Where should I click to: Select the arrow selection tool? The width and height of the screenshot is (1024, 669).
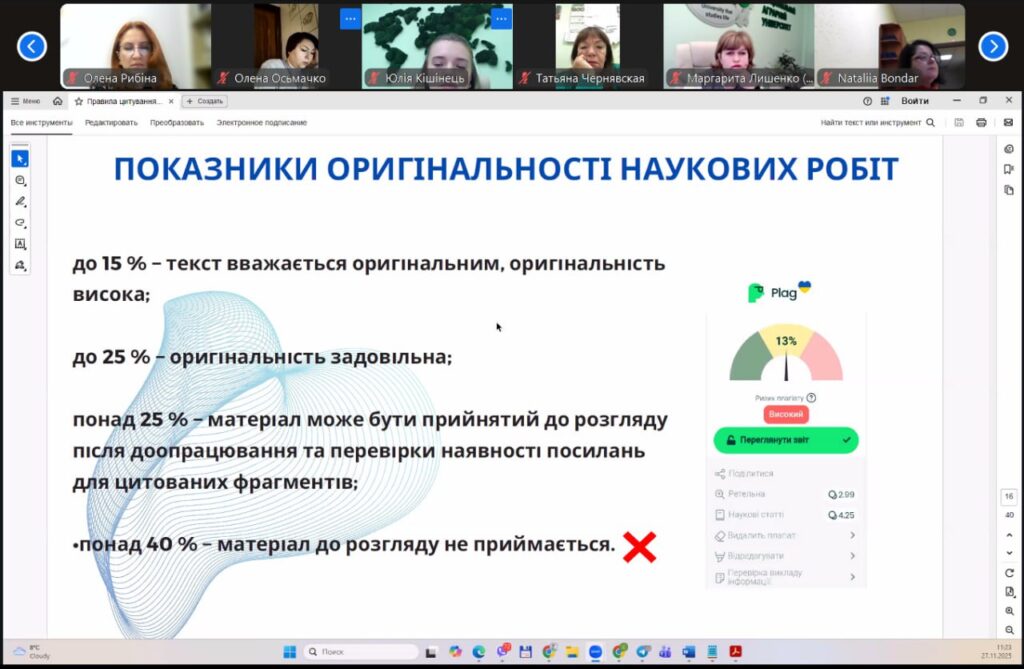20,159
